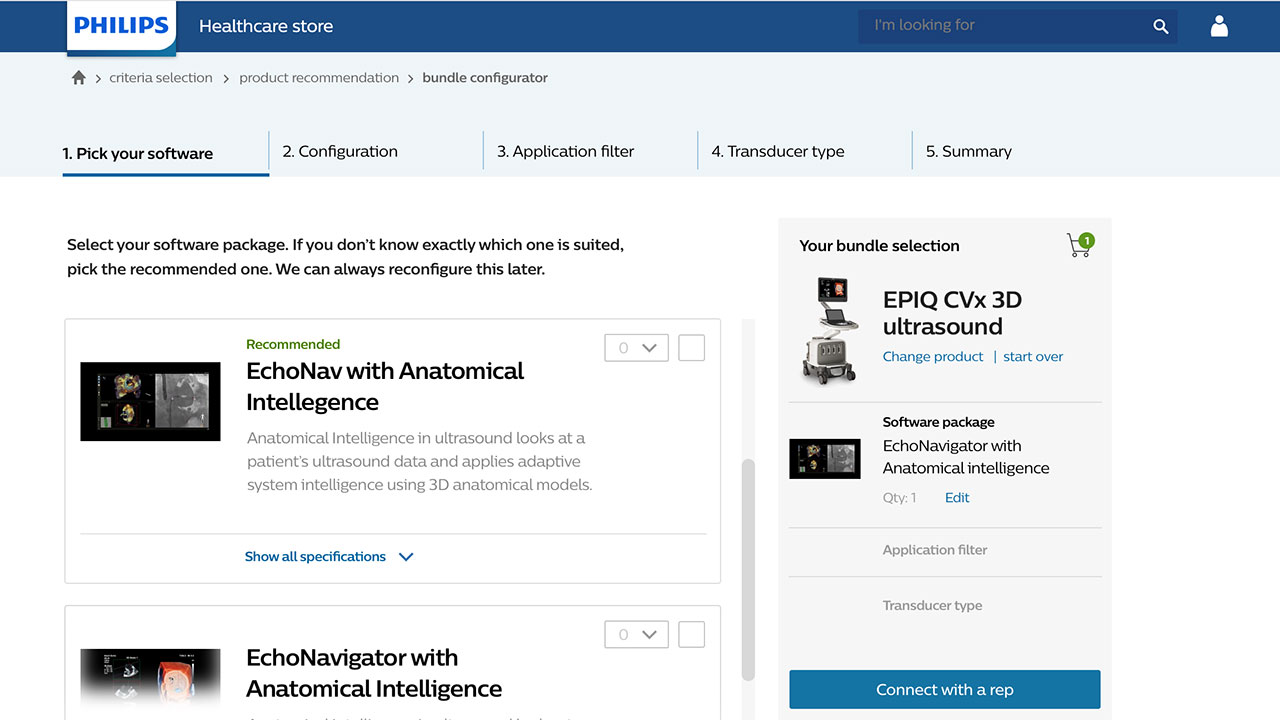Click the product list scrollbar thumb

click(747, 570)
